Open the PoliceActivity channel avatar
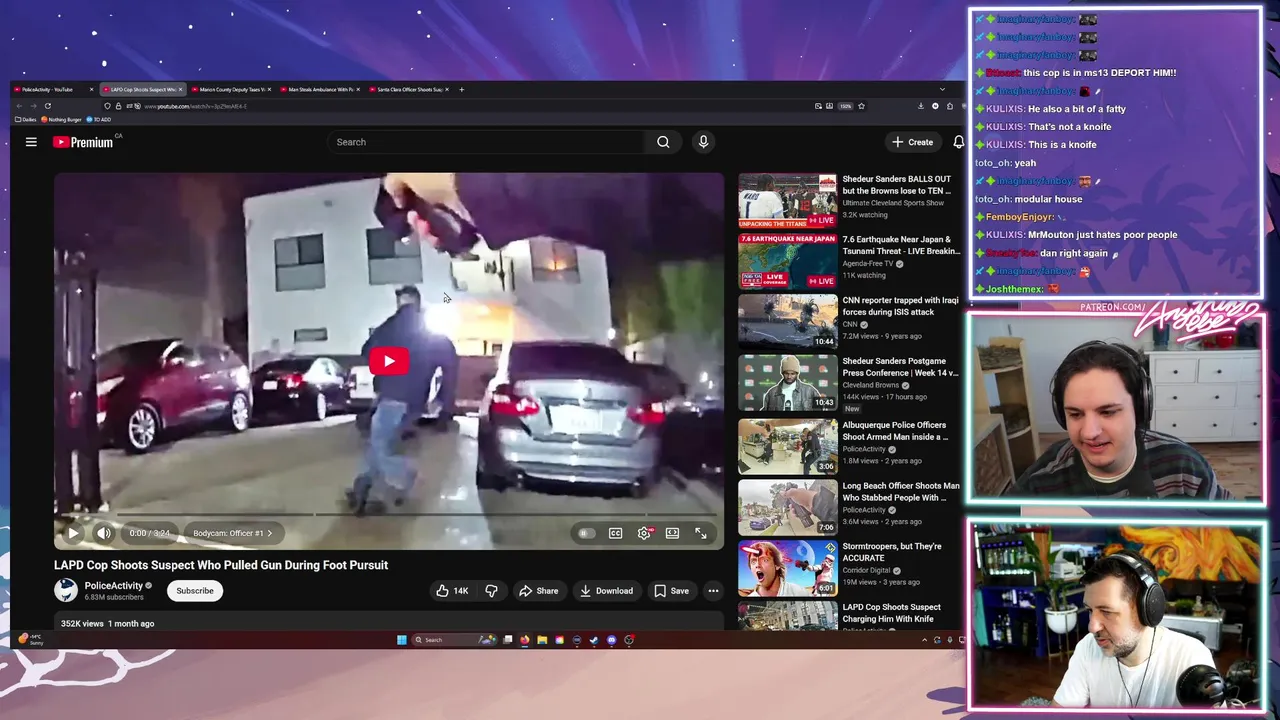Viewport: 1280px width, 720px height. tap(66, 590)
